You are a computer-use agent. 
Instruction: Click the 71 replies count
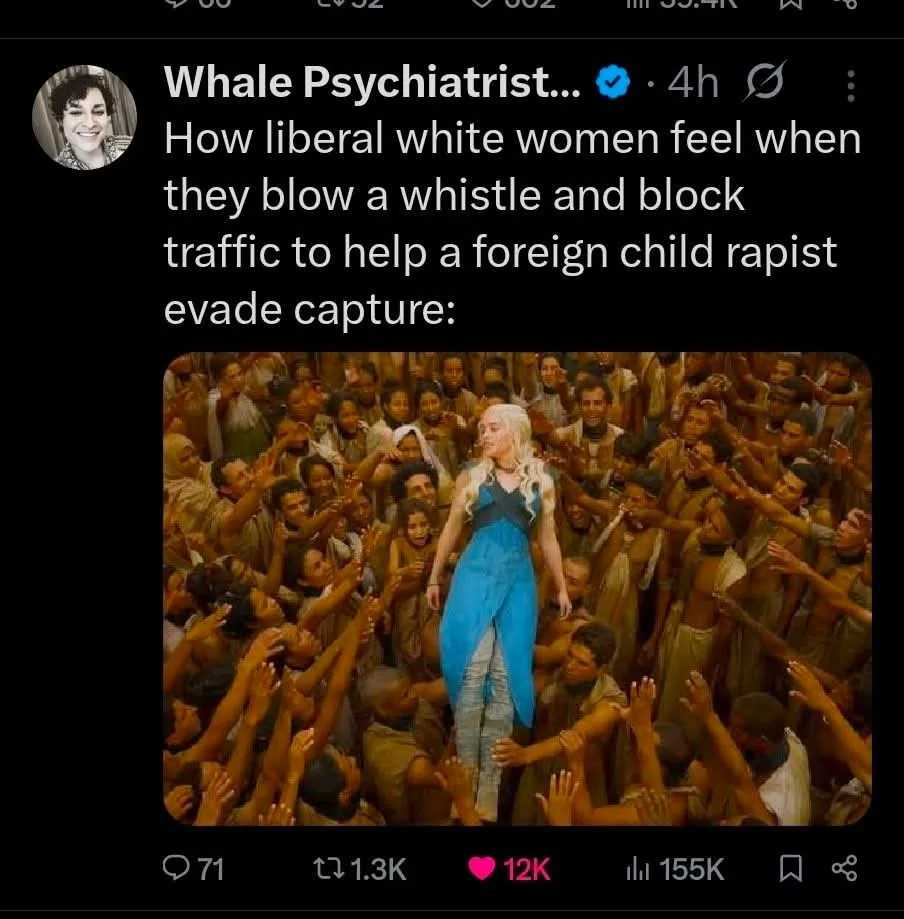point(208,869)
